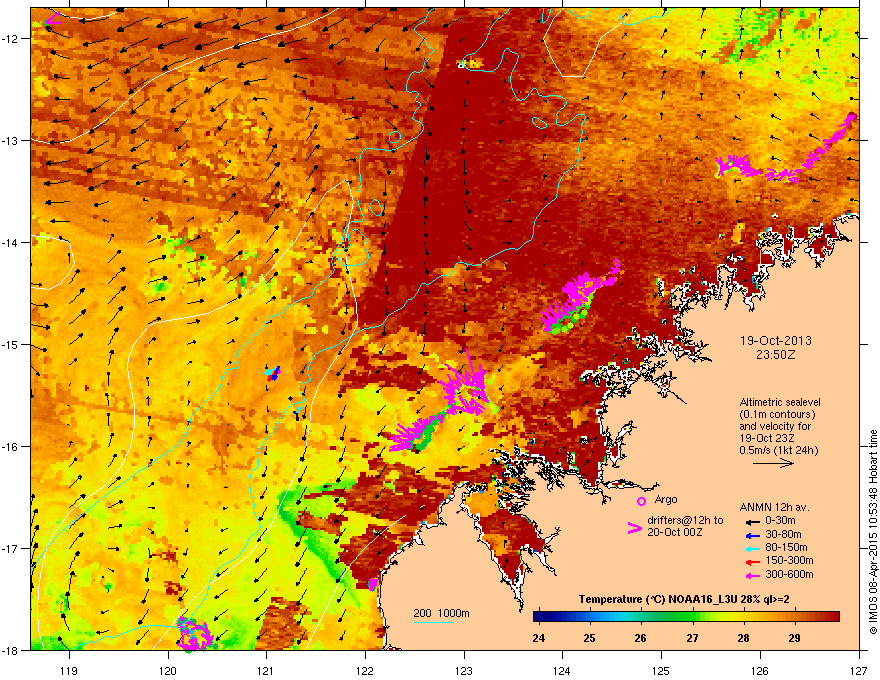This screenshot has height=680, width=880.
Task: Click the black 0-30m arrow legend symbol
Action: coord(753,522)
